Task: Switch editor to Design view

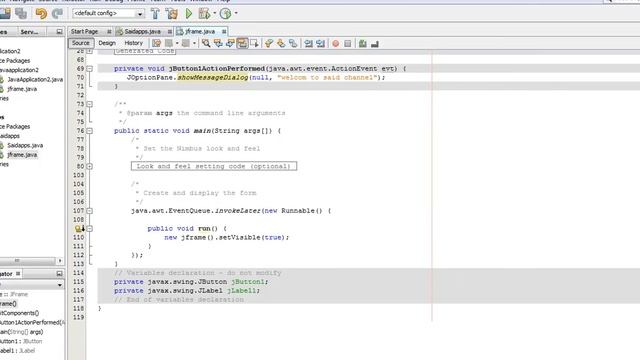Action: coord(107,43)
